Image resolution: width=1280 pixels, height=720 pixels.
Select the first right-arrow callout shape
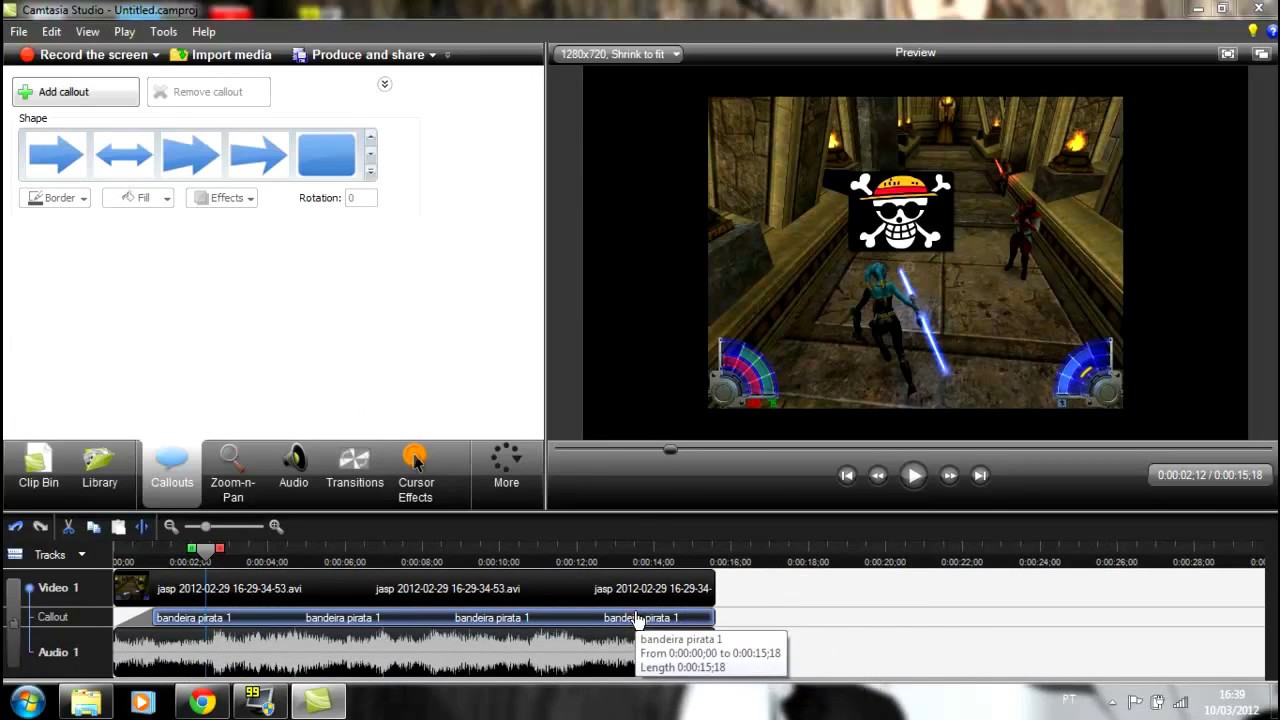click(56, 155)
